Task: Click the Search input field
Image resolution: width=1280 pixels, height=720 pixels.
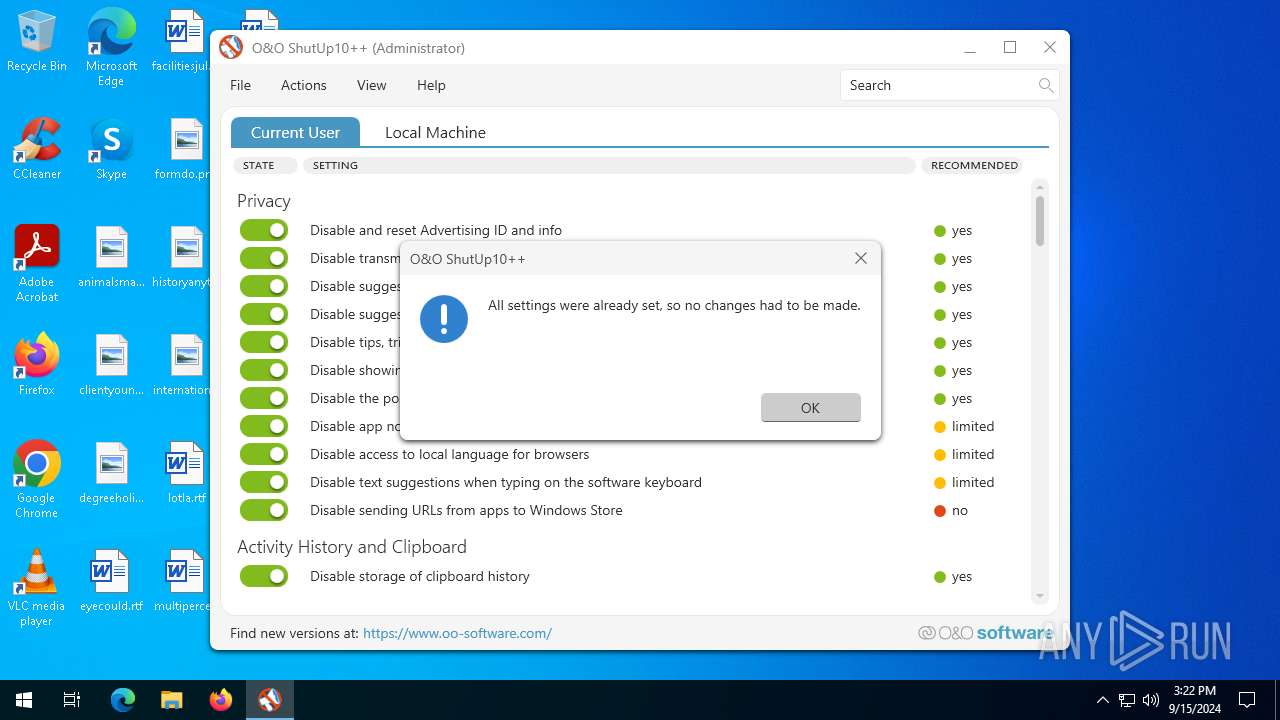Action: click(938, 85)
